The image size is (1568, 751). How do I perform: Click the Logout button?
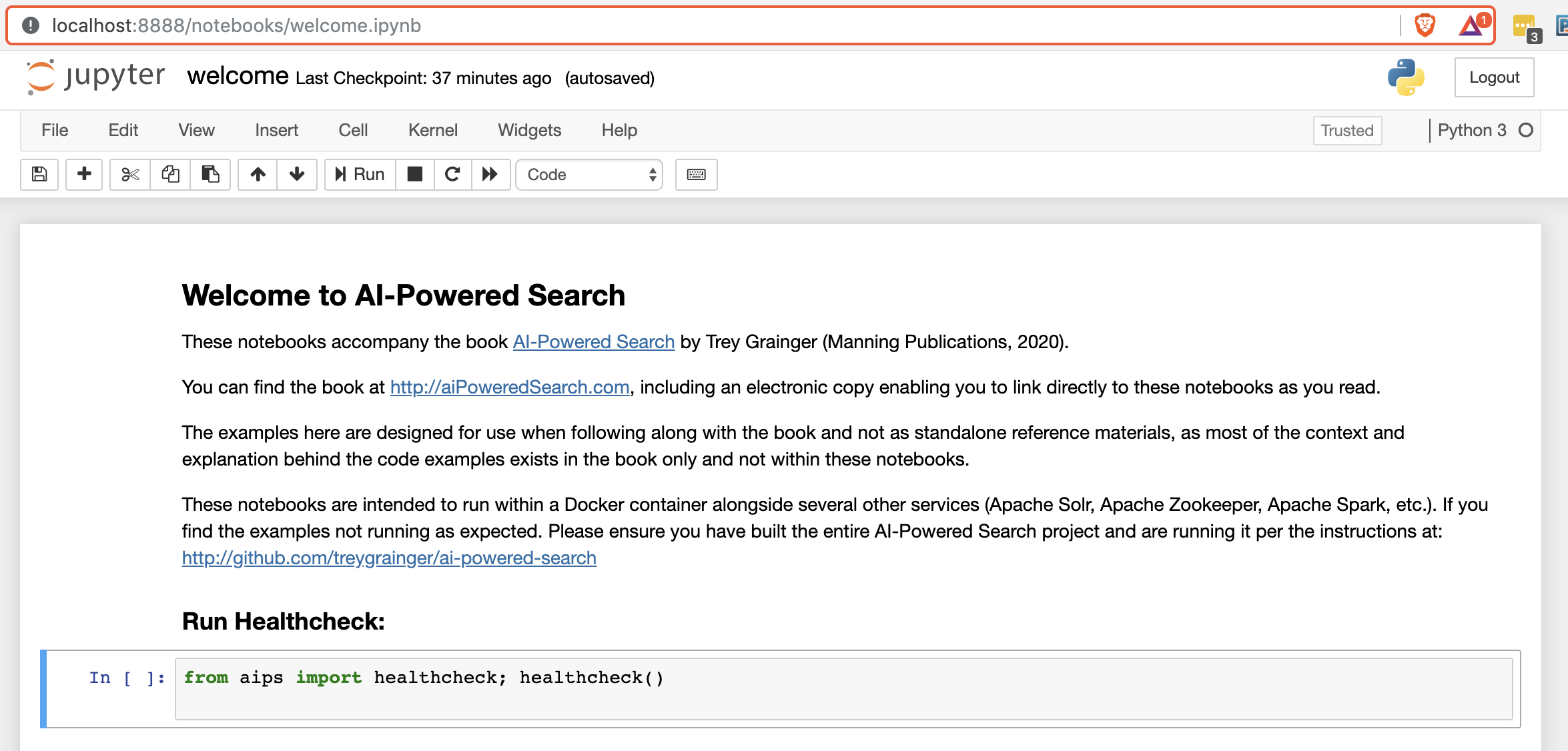1494,77
